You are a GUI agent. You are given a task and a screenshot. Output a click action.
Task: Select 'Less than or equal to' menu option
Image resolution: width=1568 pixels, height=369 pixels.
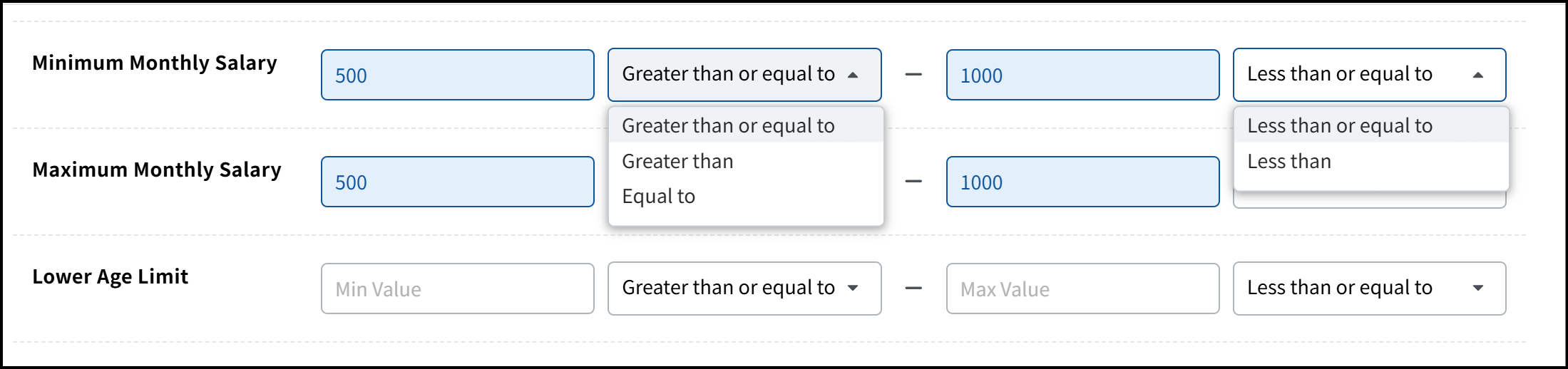(x=1340, y=125)
